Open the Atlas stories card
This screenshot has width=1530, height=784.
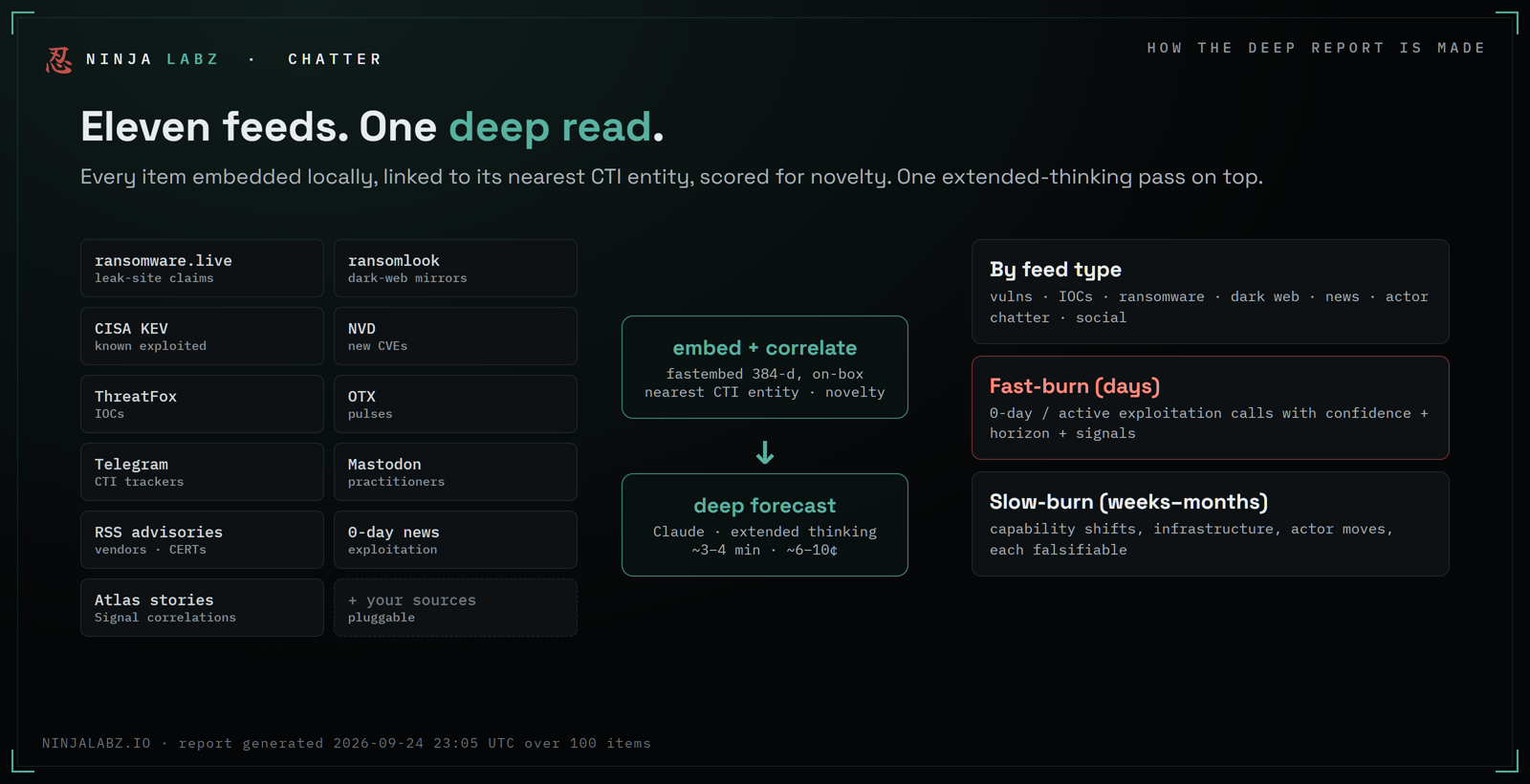(x=202, y=607)
